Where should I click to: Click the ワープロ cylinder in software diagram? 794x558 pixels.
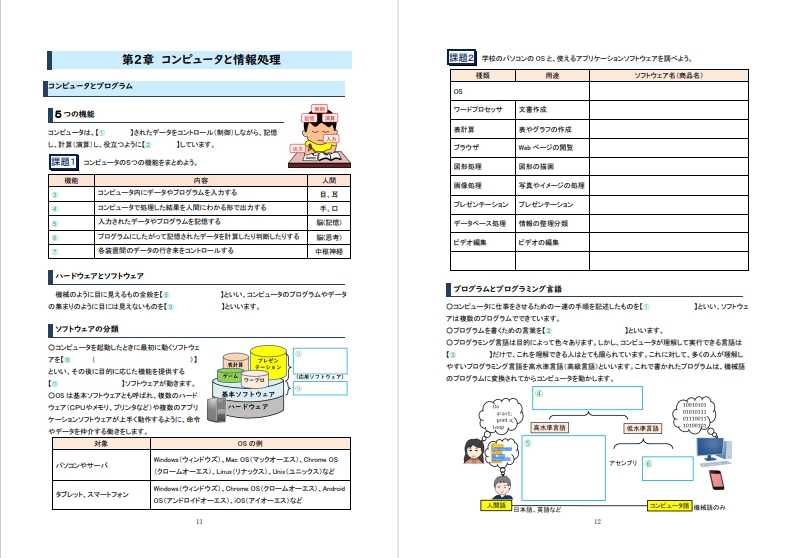(x=254, y=380)
